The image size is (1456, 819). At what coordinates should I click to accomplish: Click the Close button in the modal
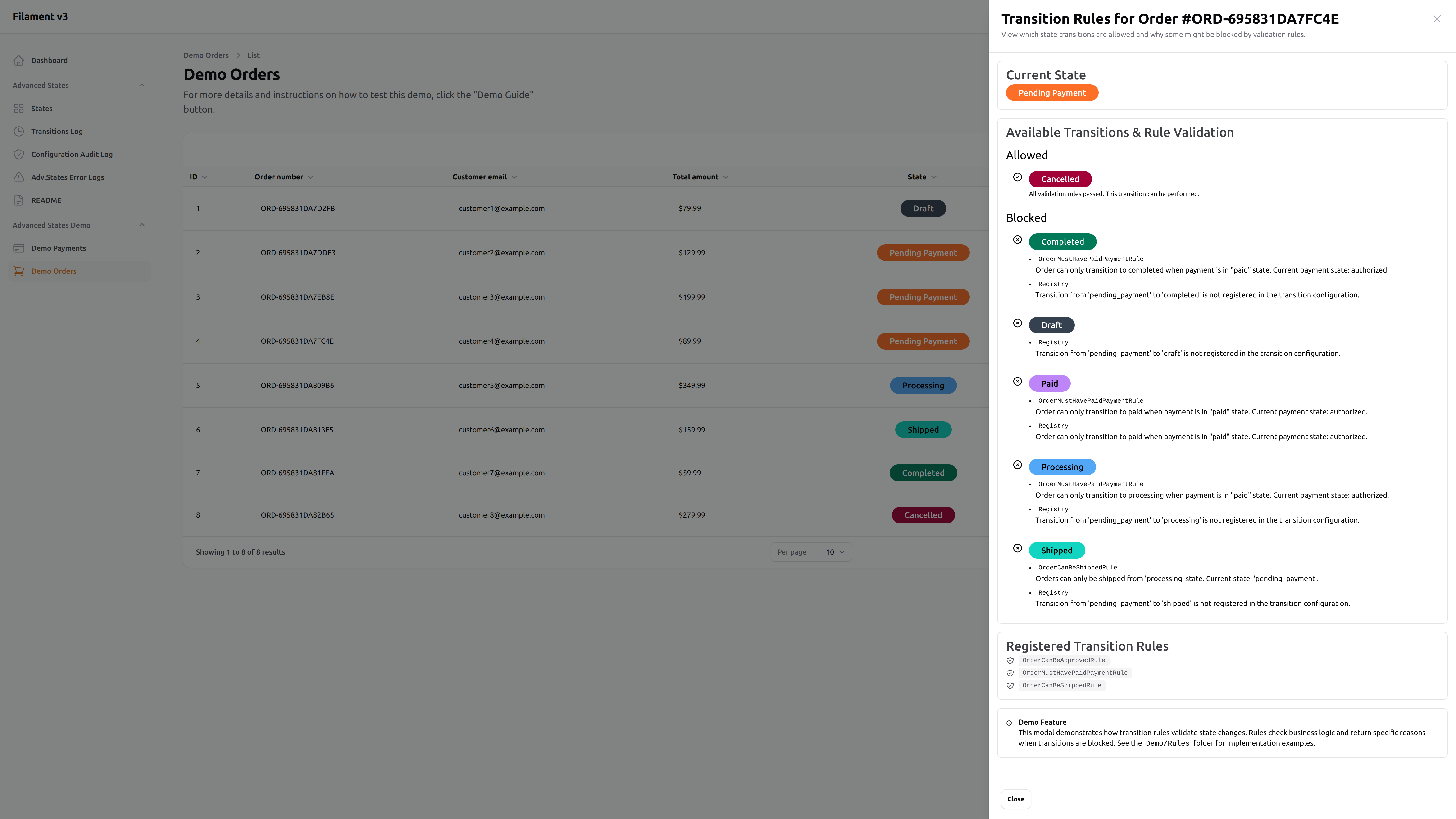click(1015, 799)
